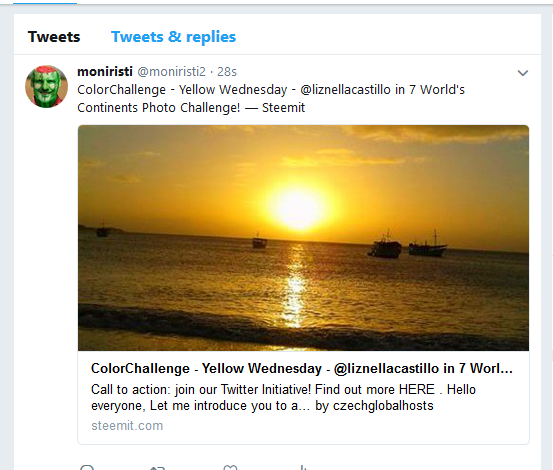Click the card's bold ColorChallenge headline
The image size is (553, 470).
point(302,368)
